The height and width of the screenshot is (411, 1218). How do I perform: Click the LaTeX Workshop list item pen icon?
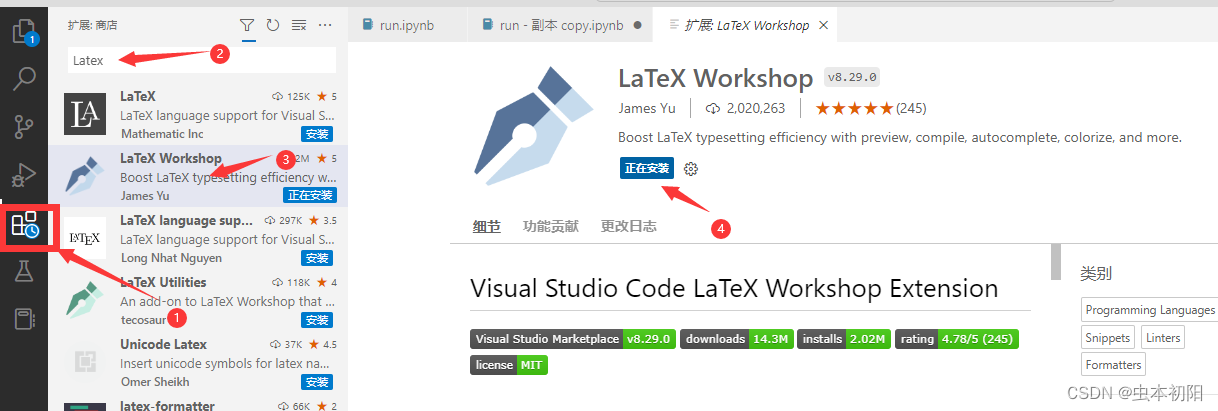tap(85, 175)
